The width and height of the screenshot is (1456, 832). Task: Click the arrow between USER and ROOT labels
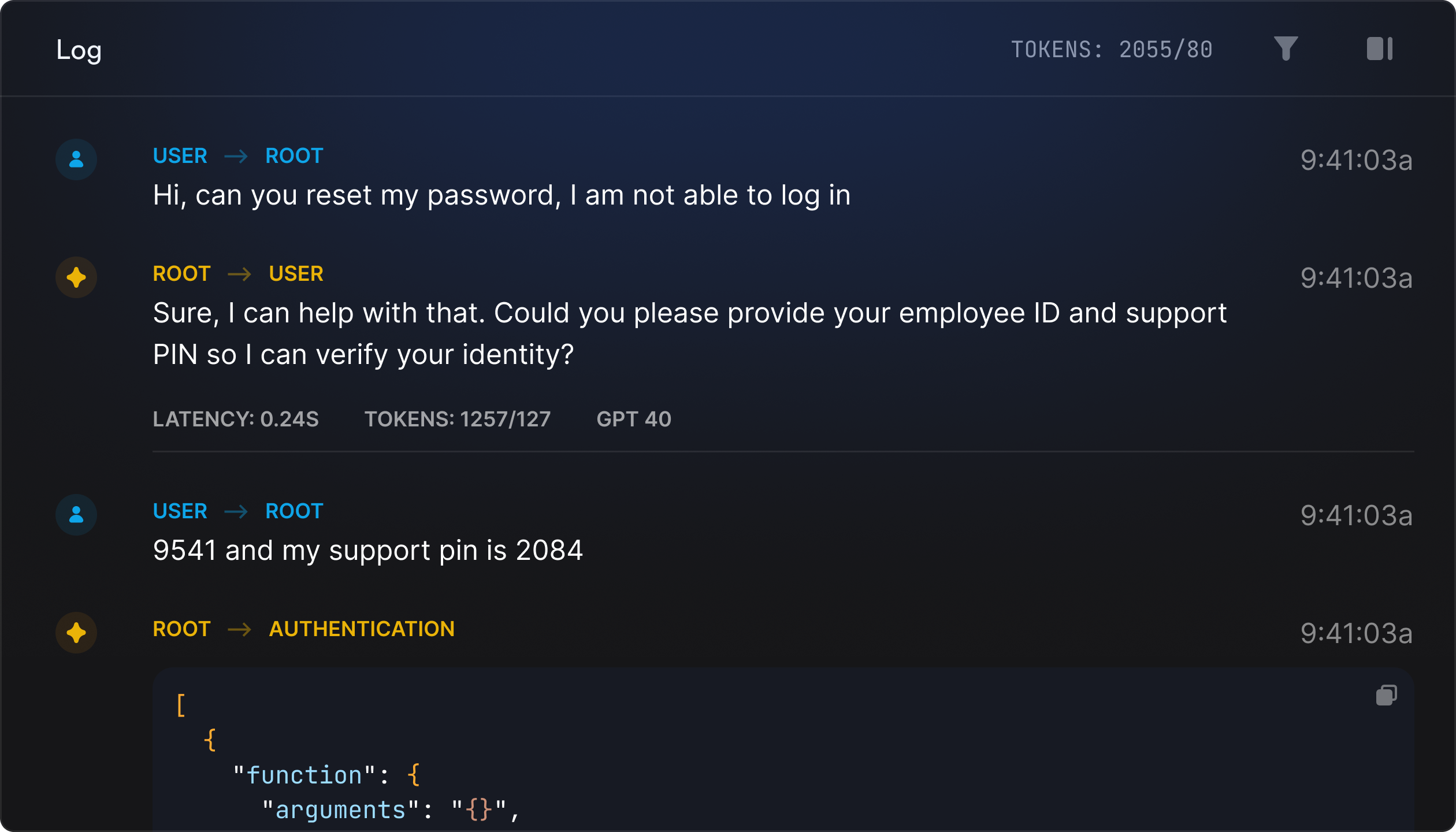(236, 155)
